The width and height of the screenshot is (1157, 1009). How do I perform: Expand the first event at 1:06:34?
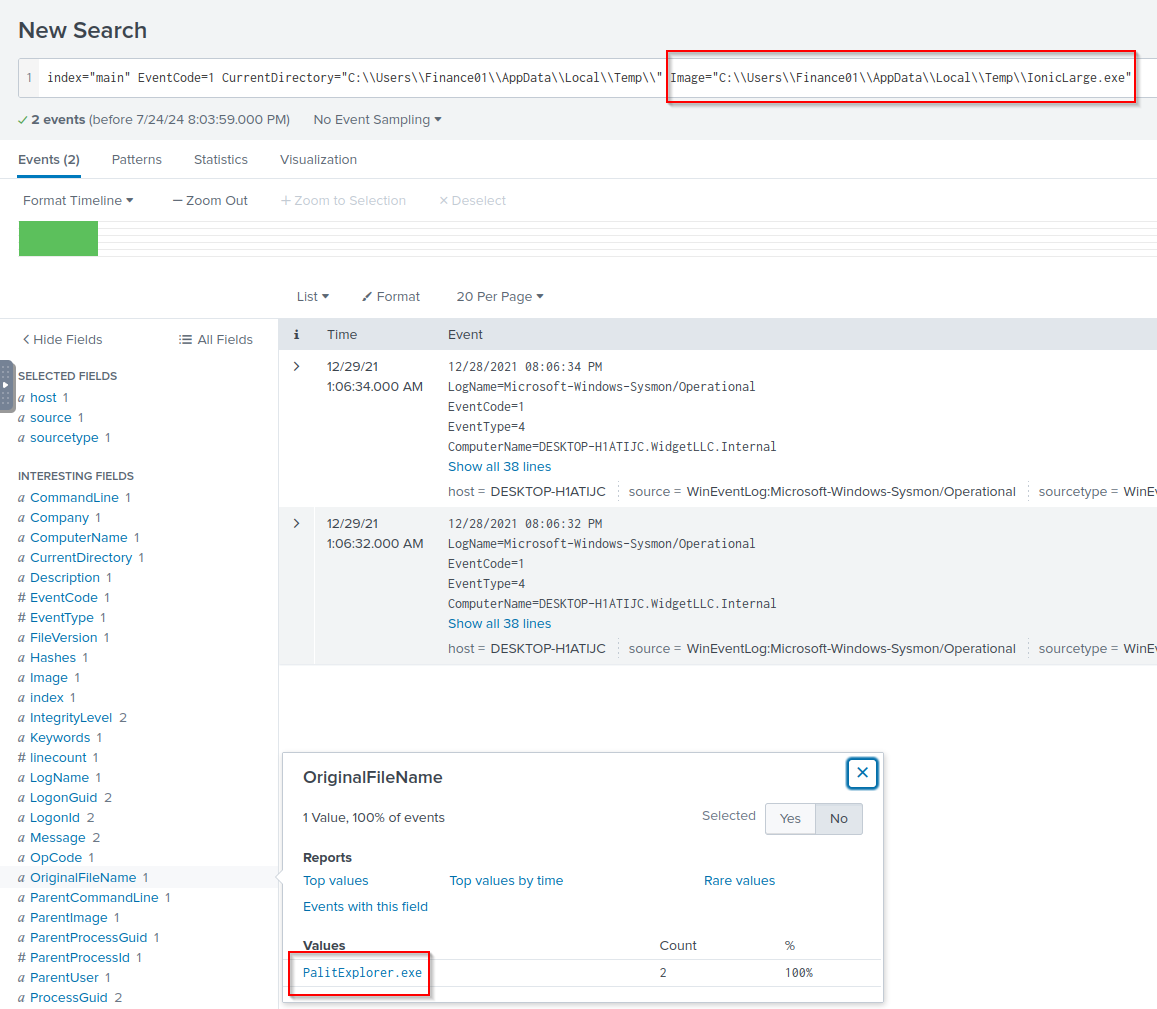296,367
